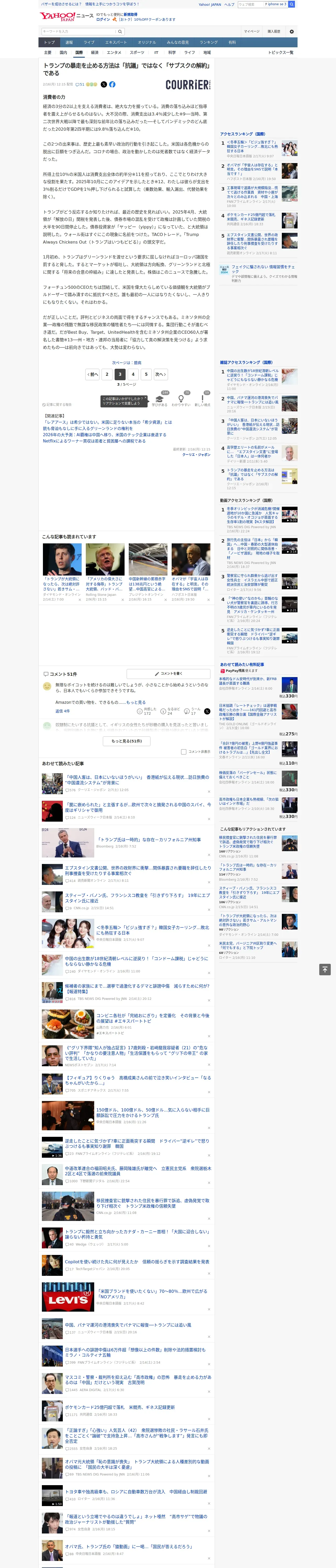
Task: Open the みんなの意見 navigation tab
Action: [x=177, y=43]
